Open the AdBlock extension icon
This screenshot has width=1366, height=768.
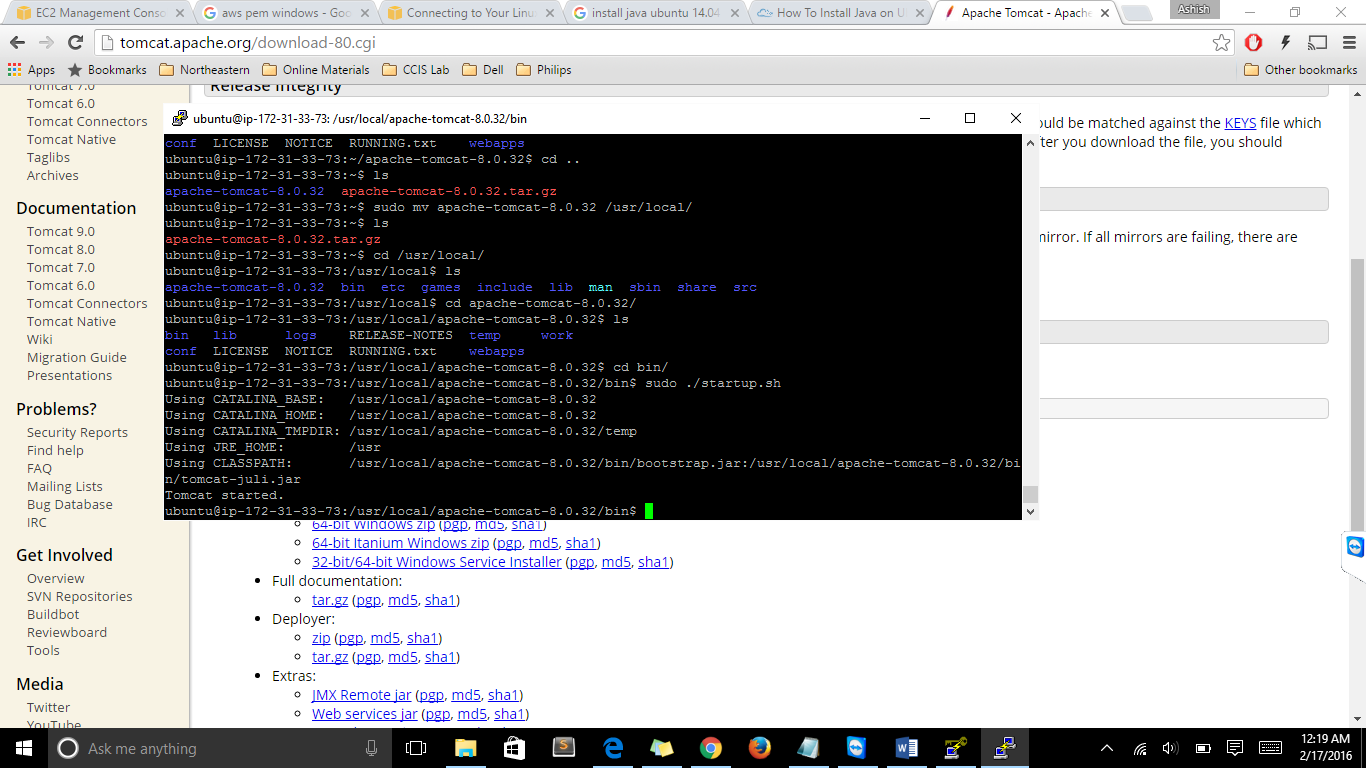(1253, 43)
